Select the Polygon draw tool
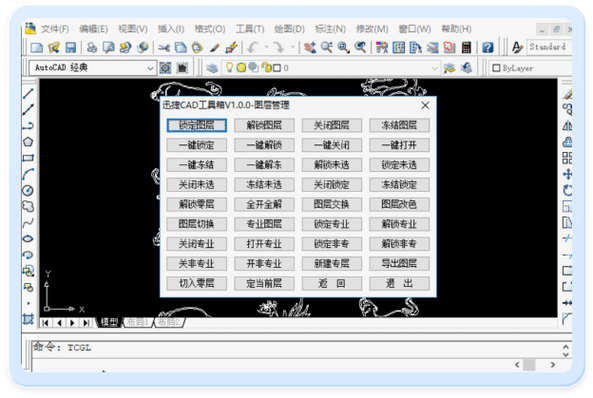 point(28,142)
